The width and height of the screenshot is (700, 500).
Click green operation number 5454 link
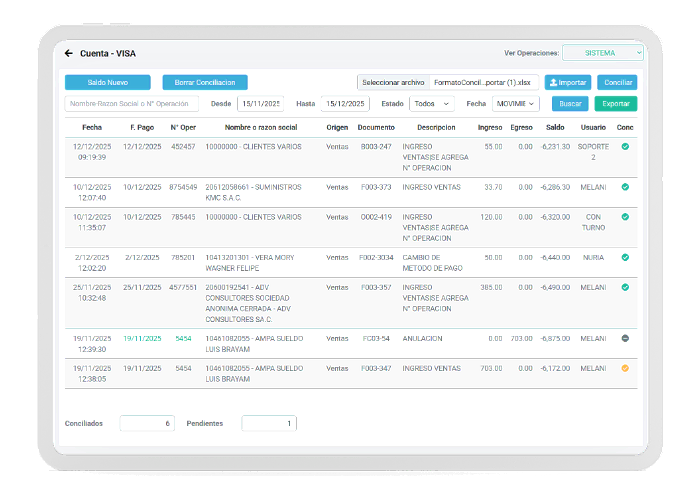pyautogui.click(x=183, y=338)
